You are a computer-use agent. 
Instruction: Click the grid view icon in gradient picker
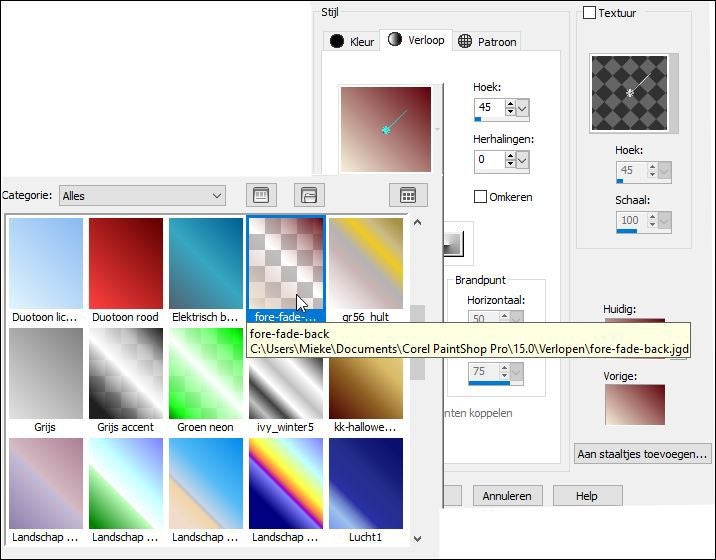tap(407, 195)
